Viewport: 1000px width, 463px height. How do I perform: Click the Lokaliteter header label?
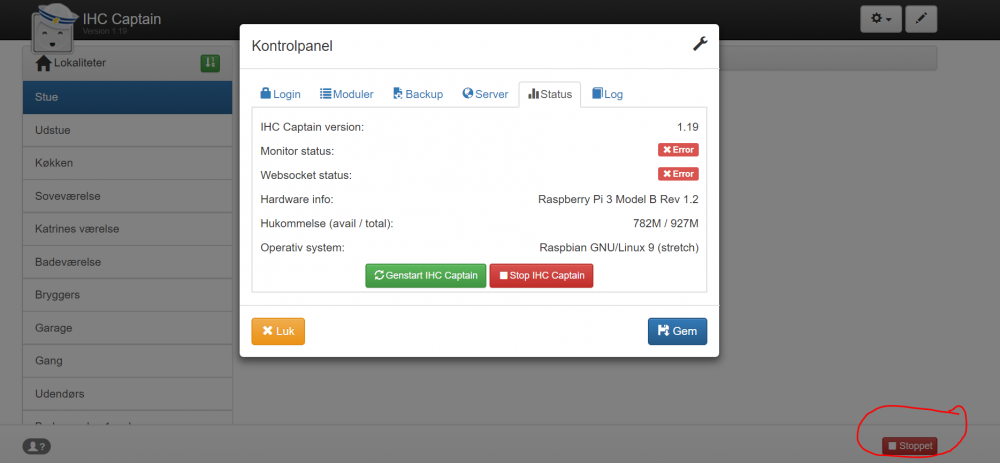(x=80, y=63)
